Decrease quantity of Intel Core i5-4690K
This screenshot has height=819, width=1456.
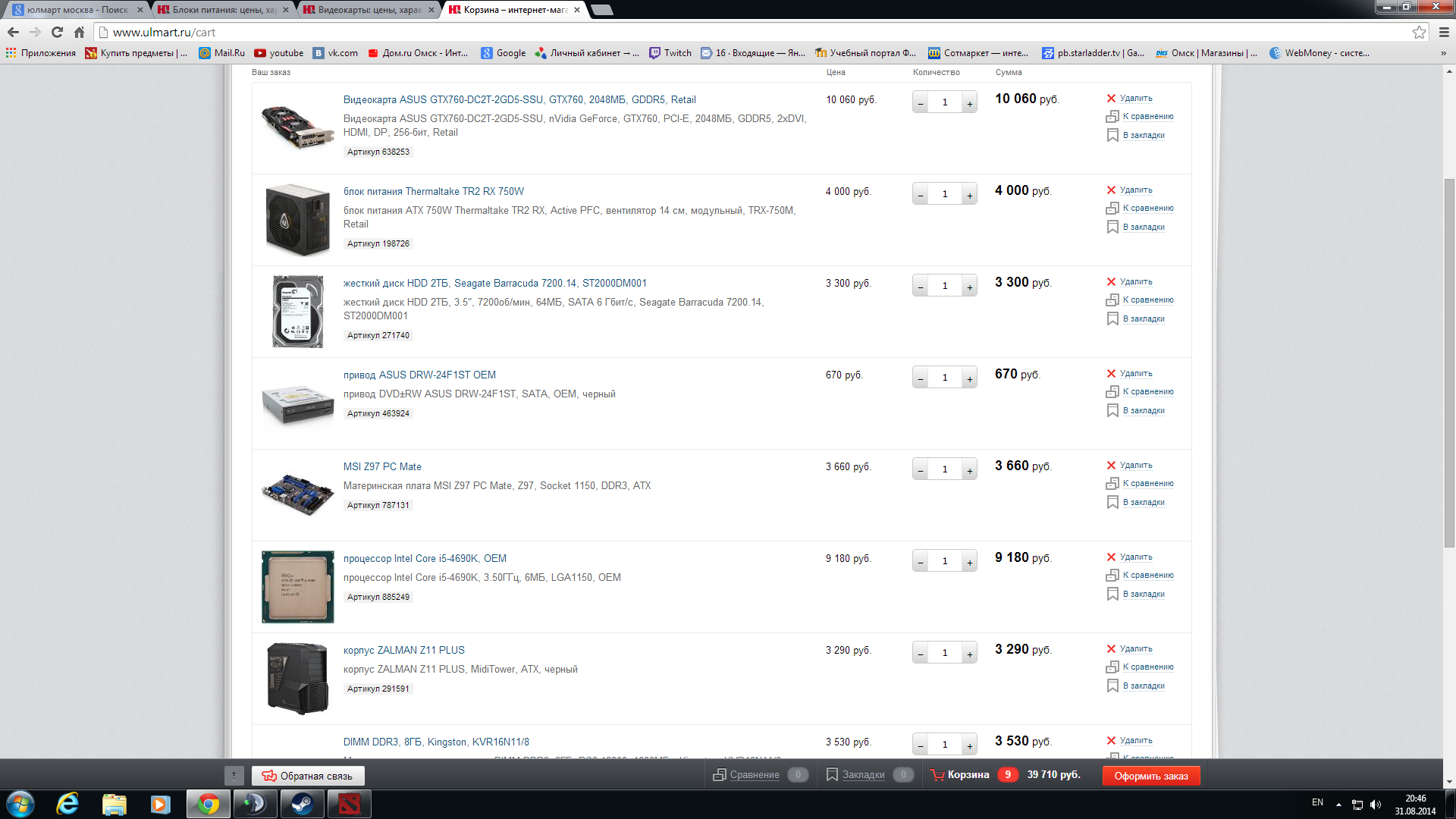point(921,562)
